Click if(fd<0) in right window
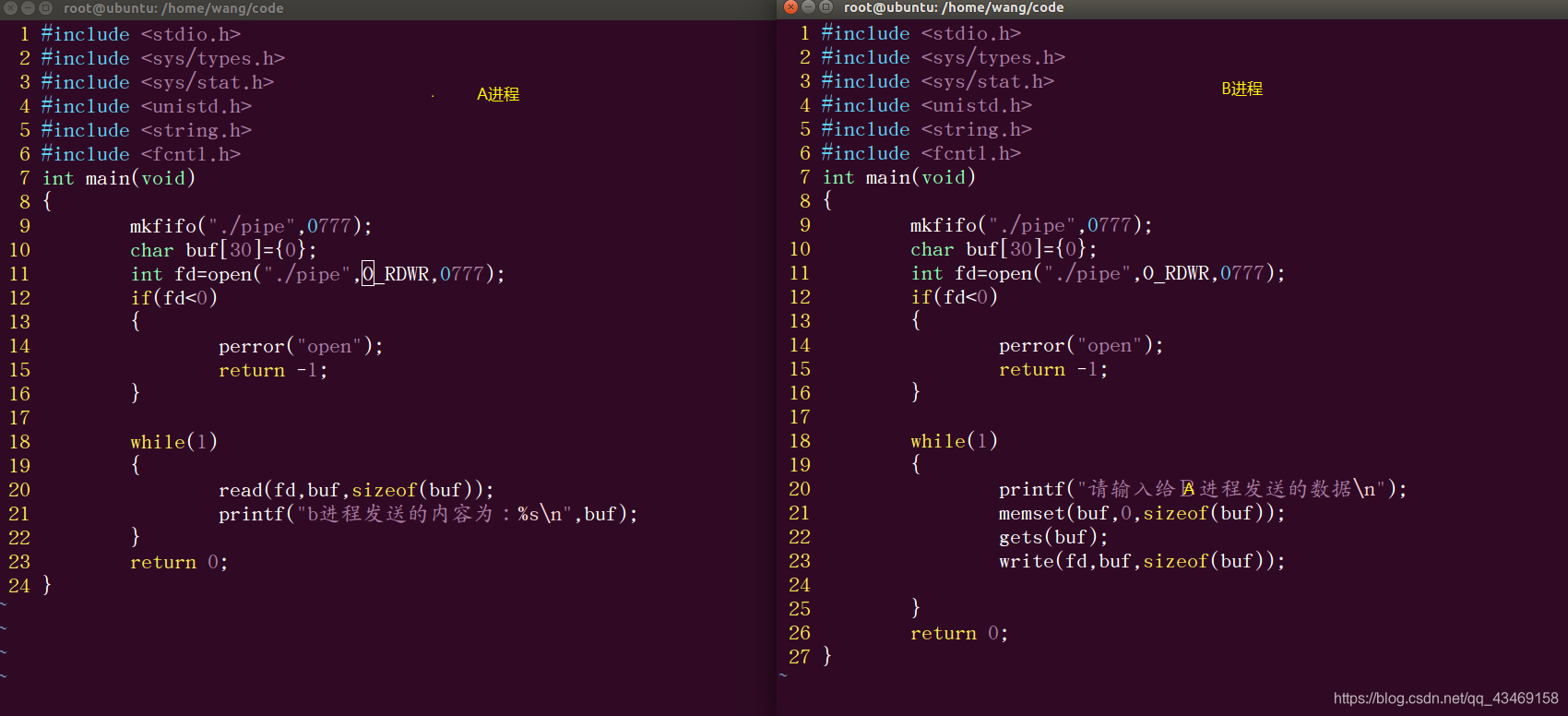Viewport: 1568px width, 716px height. point(955,297)
